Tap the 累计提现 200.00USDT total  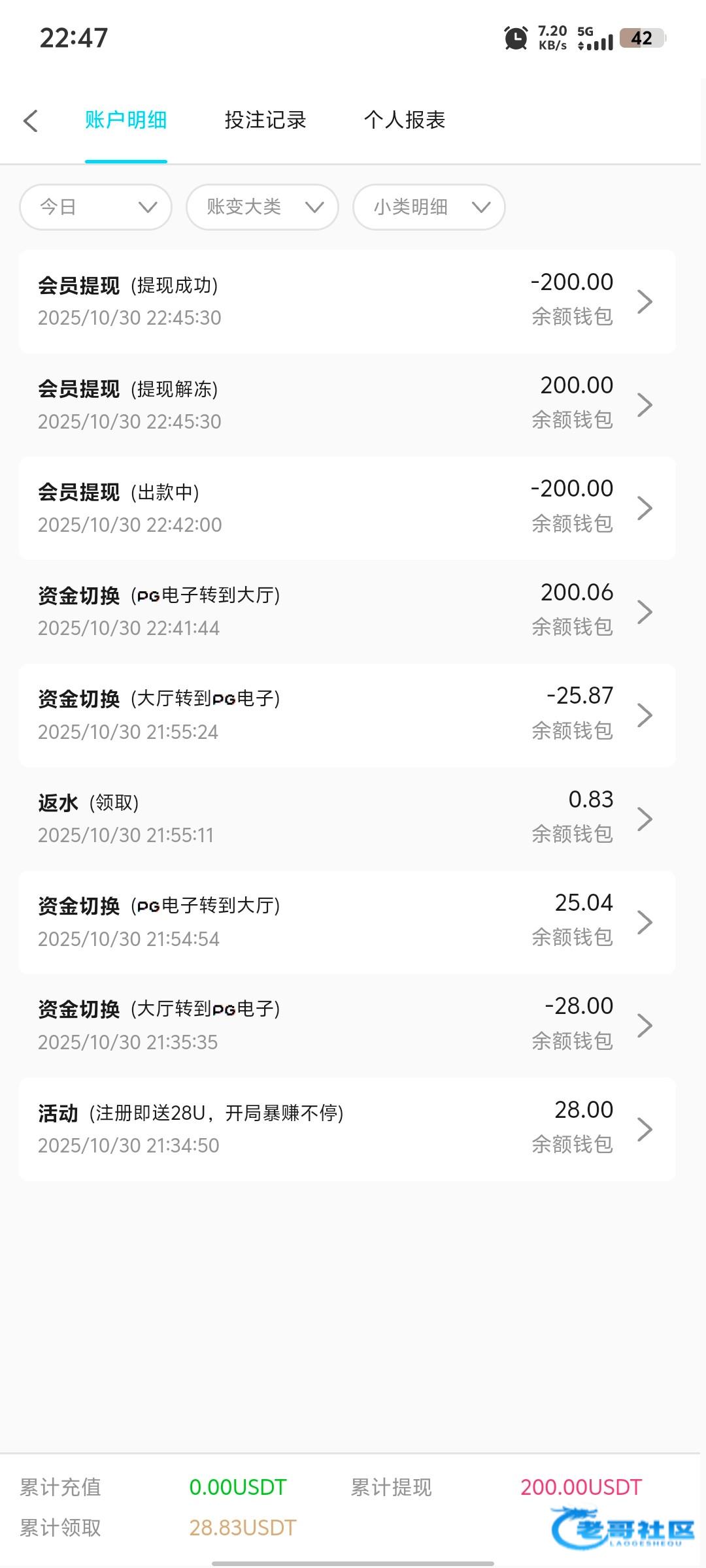tap(580, 1488)
